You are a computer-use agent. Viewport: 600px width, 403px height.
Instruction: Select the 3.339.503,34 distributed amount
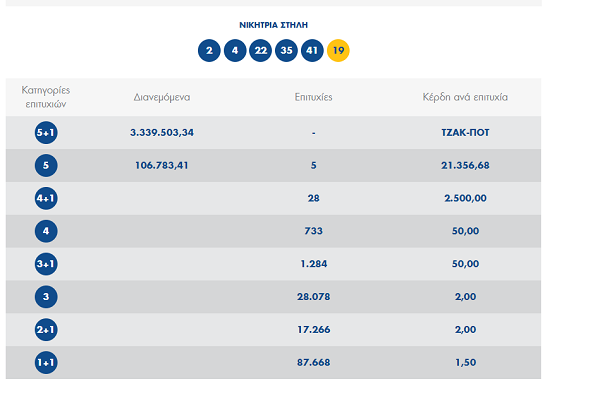pyautogui.click(x=161, y=133)
